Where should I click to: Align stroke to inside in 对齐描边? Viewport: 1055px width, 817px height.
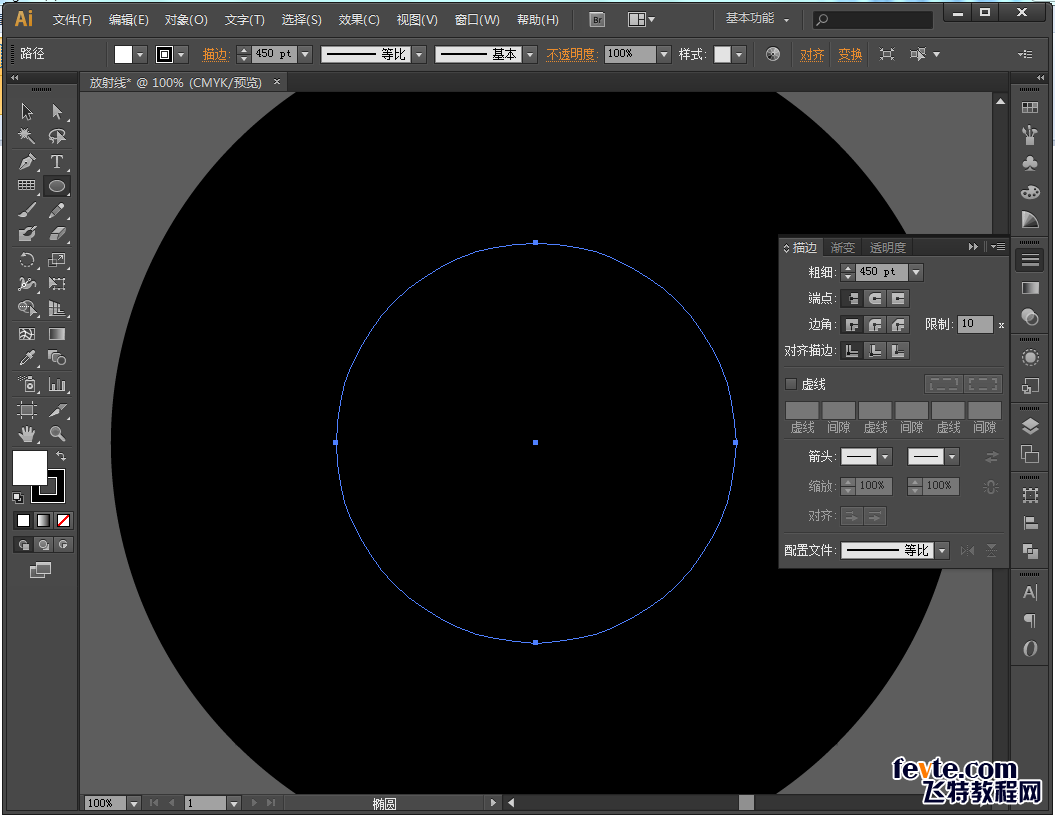pyautogui.click(x=875, y=351)
